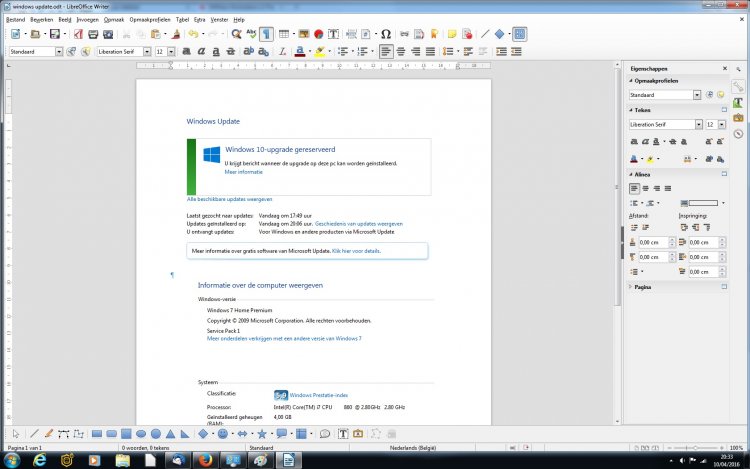Toggle formatting marks (pilcrow) in toolbar
Viewport: 750px width, 469px height.
click(x=267, y=33)
